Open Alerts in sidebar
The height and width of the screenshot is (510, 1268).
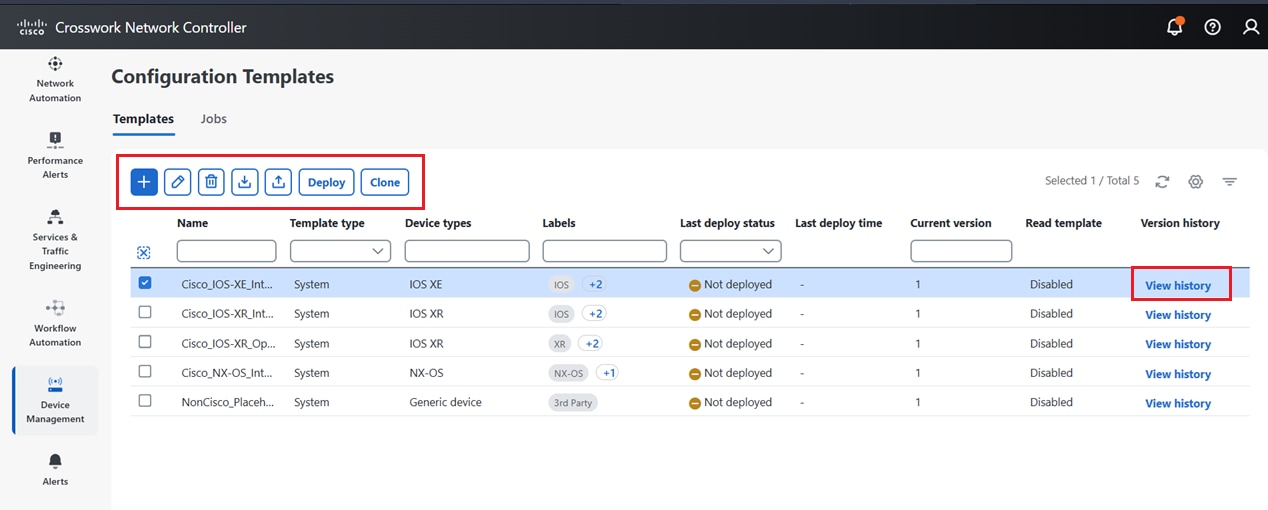click(x=55, y=470)
